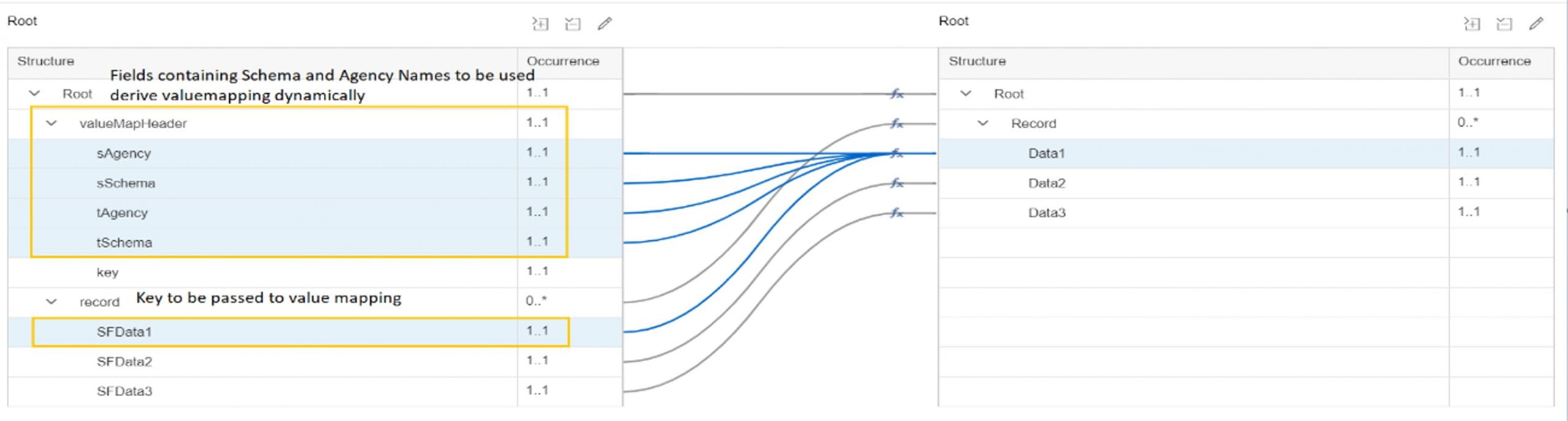Click edit pencil icon for target structure
This screenshot has height=421, width=1568.
(1536, 24)
